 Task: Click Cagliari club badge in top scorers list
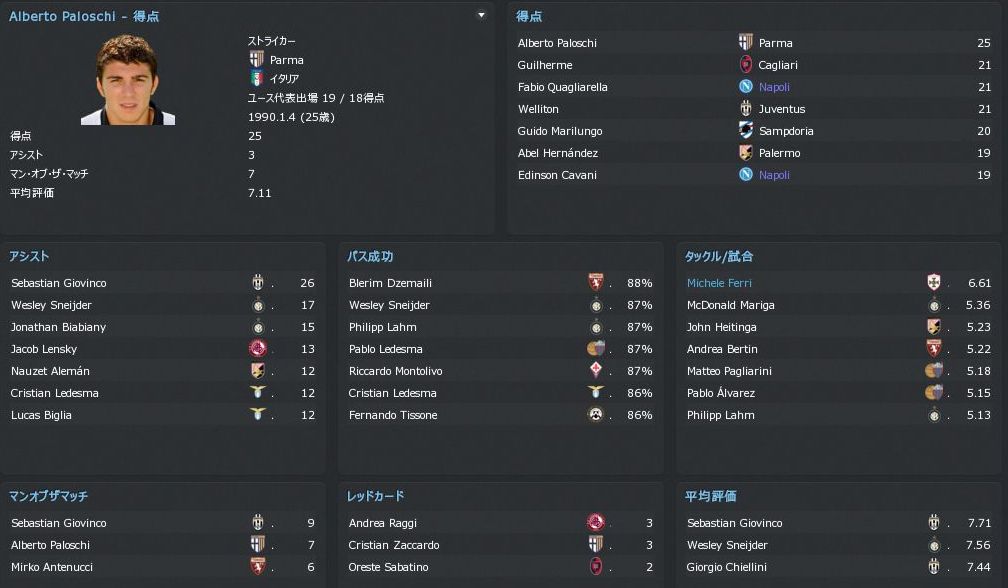(x=745, y=65)
